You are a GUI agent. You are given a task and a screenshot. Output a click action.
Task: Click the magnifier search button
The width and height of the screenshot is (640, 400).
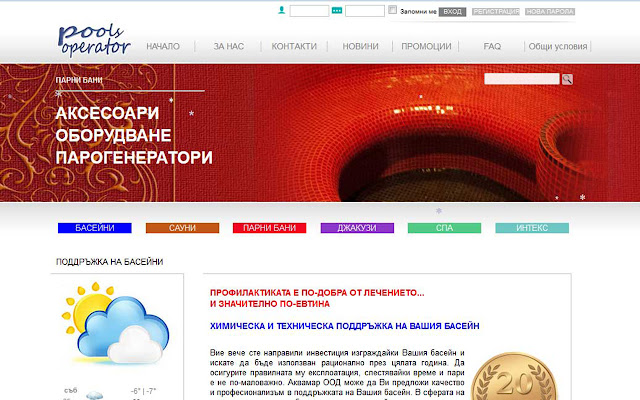[x=567, y=79]
